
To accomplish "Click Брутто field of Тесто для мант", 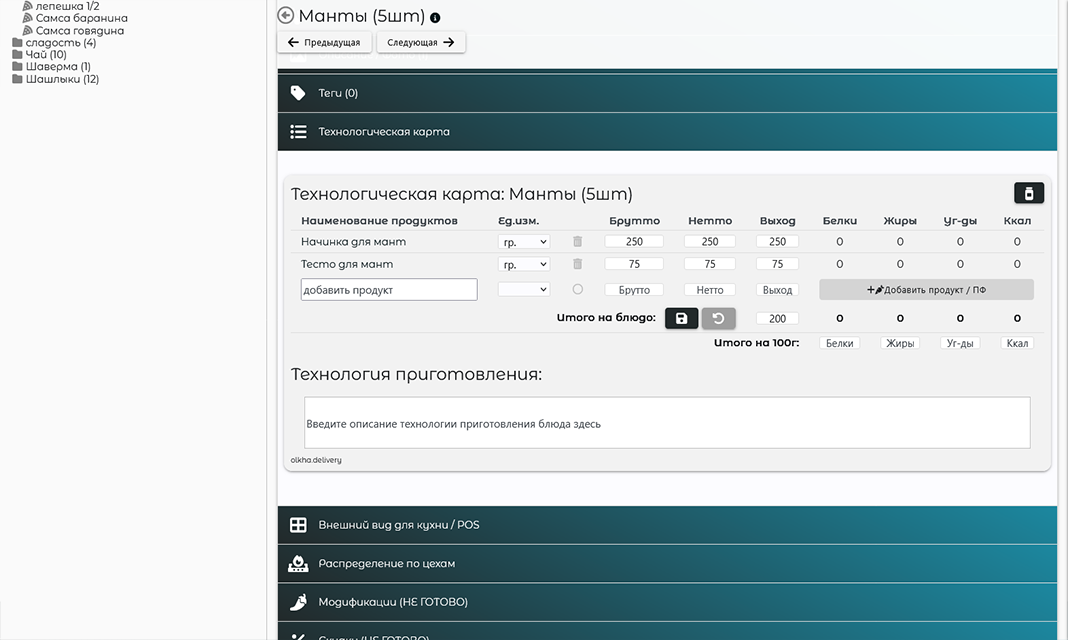I will [x=634, y=264].
